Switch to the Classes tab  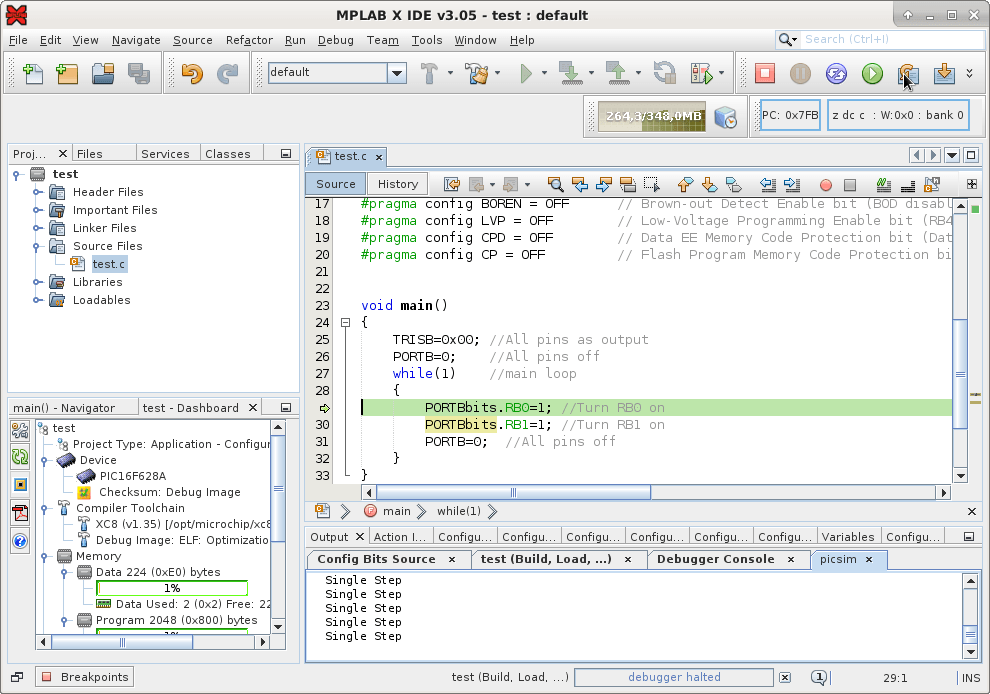(227, 154)
